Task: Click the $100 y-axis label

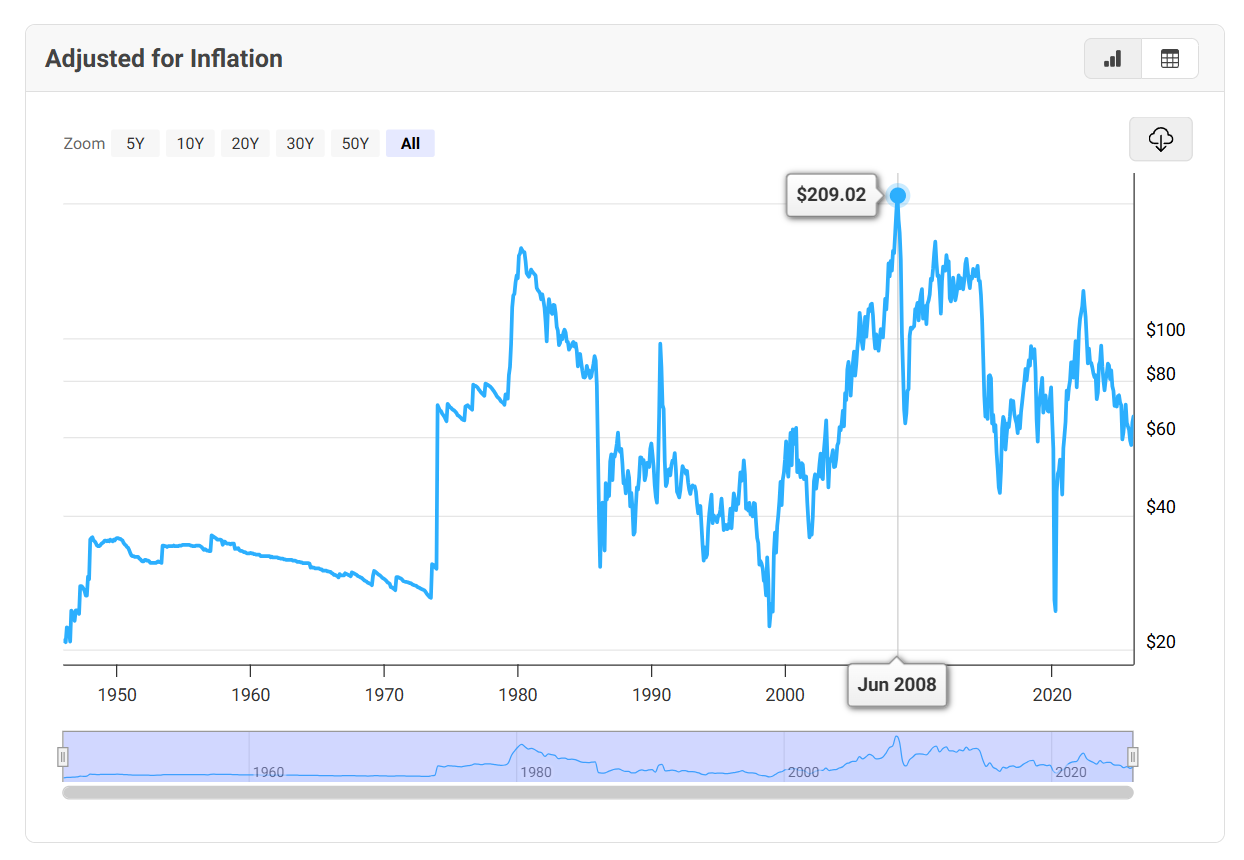Action: click(x=1166, y=330)
